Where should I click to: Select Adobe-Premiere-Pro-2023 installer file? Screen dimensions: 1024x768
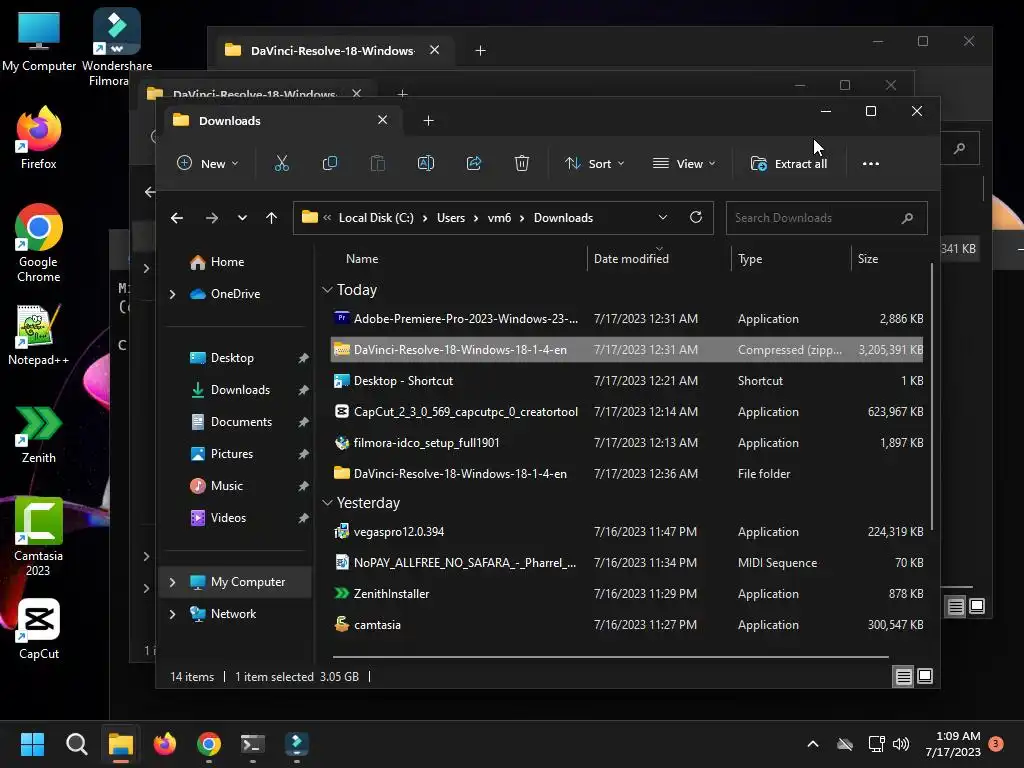tap(626, 319)
